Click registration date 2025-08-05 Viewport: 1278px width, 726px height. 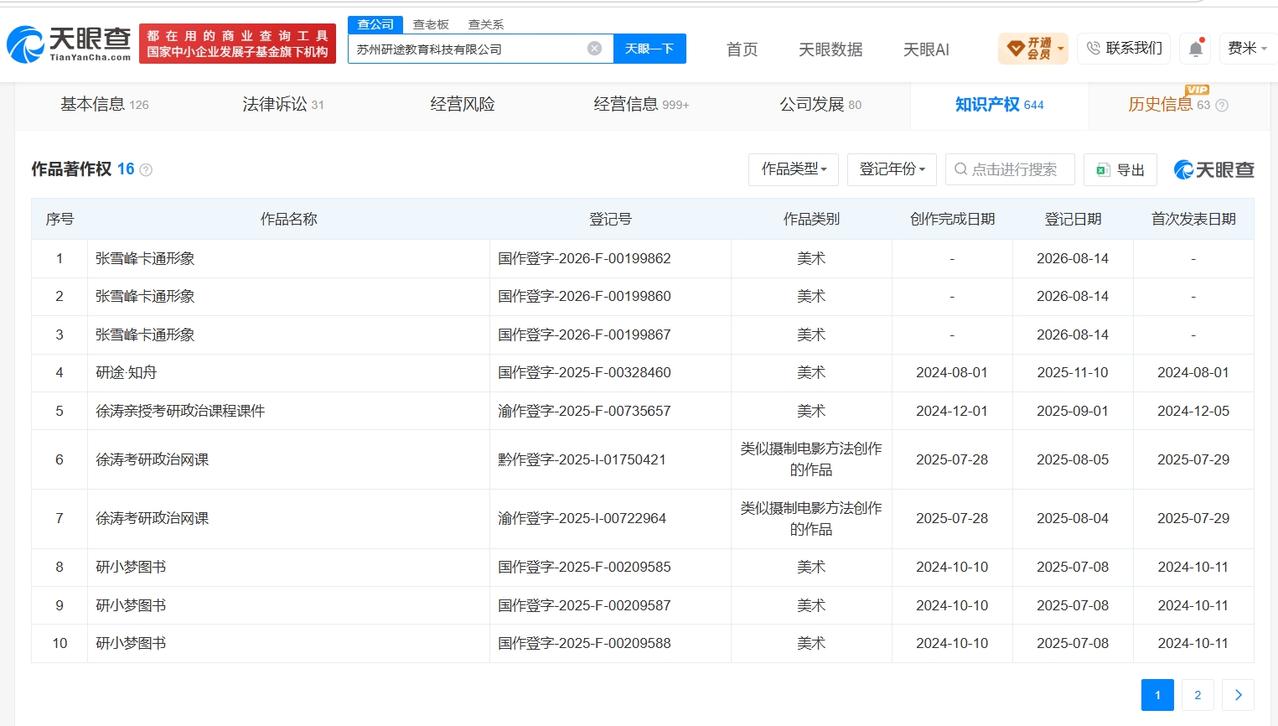[x=1072, y=459]
